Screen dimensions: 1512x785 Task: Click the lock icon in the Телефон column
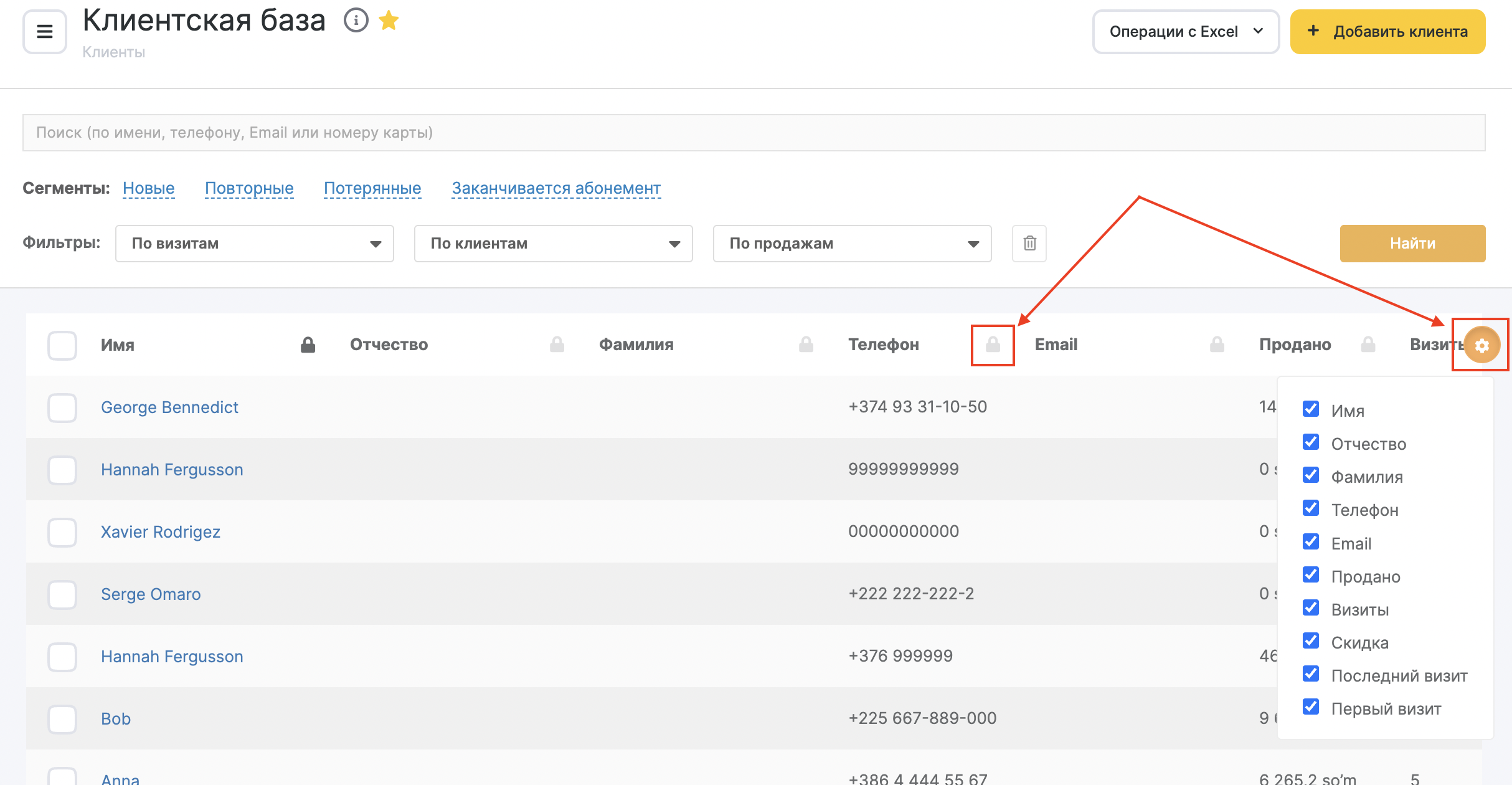pyautogui.click(x=993, y=345)
